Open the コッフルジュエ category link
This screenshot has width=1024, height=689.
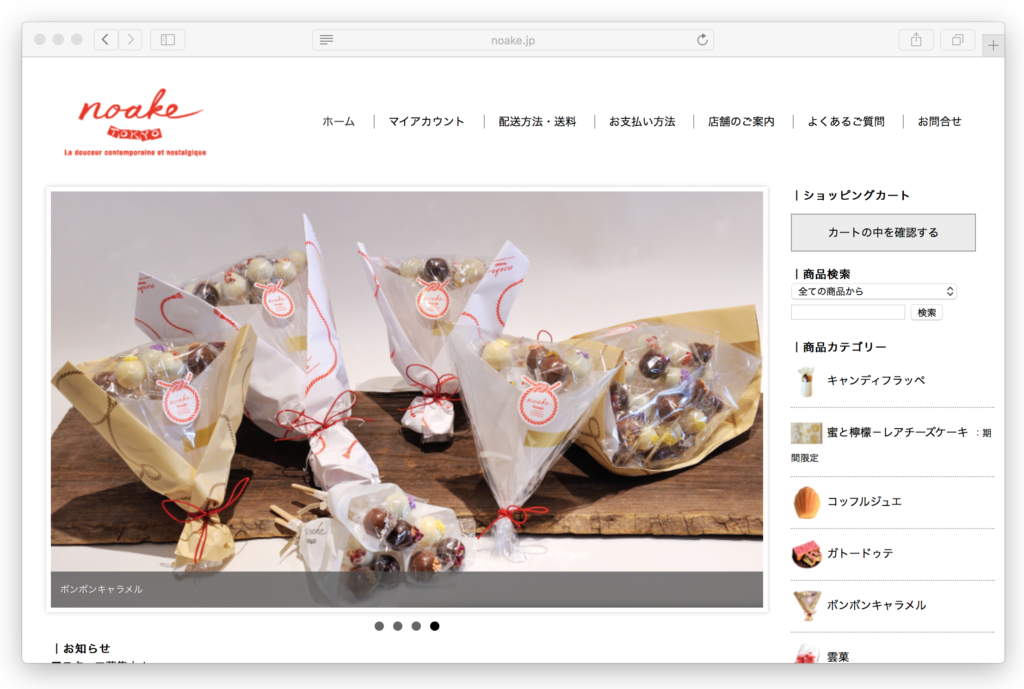click(865, 502)
